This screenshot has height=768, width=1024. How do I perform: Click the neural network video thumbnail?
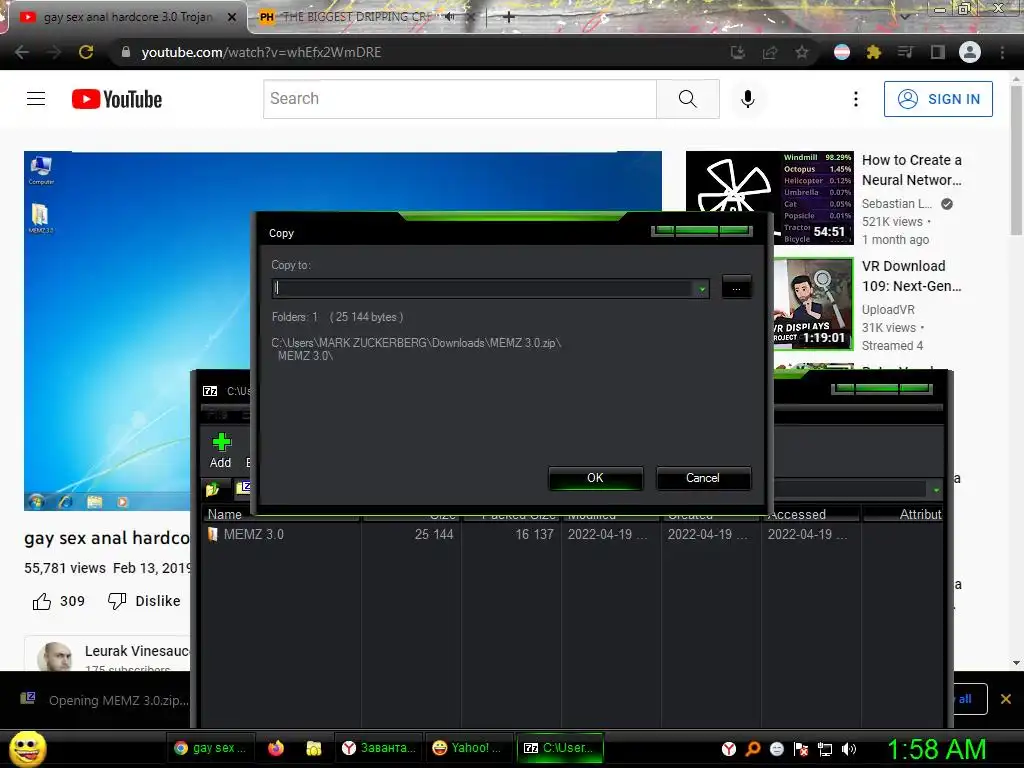click(769, 198)
